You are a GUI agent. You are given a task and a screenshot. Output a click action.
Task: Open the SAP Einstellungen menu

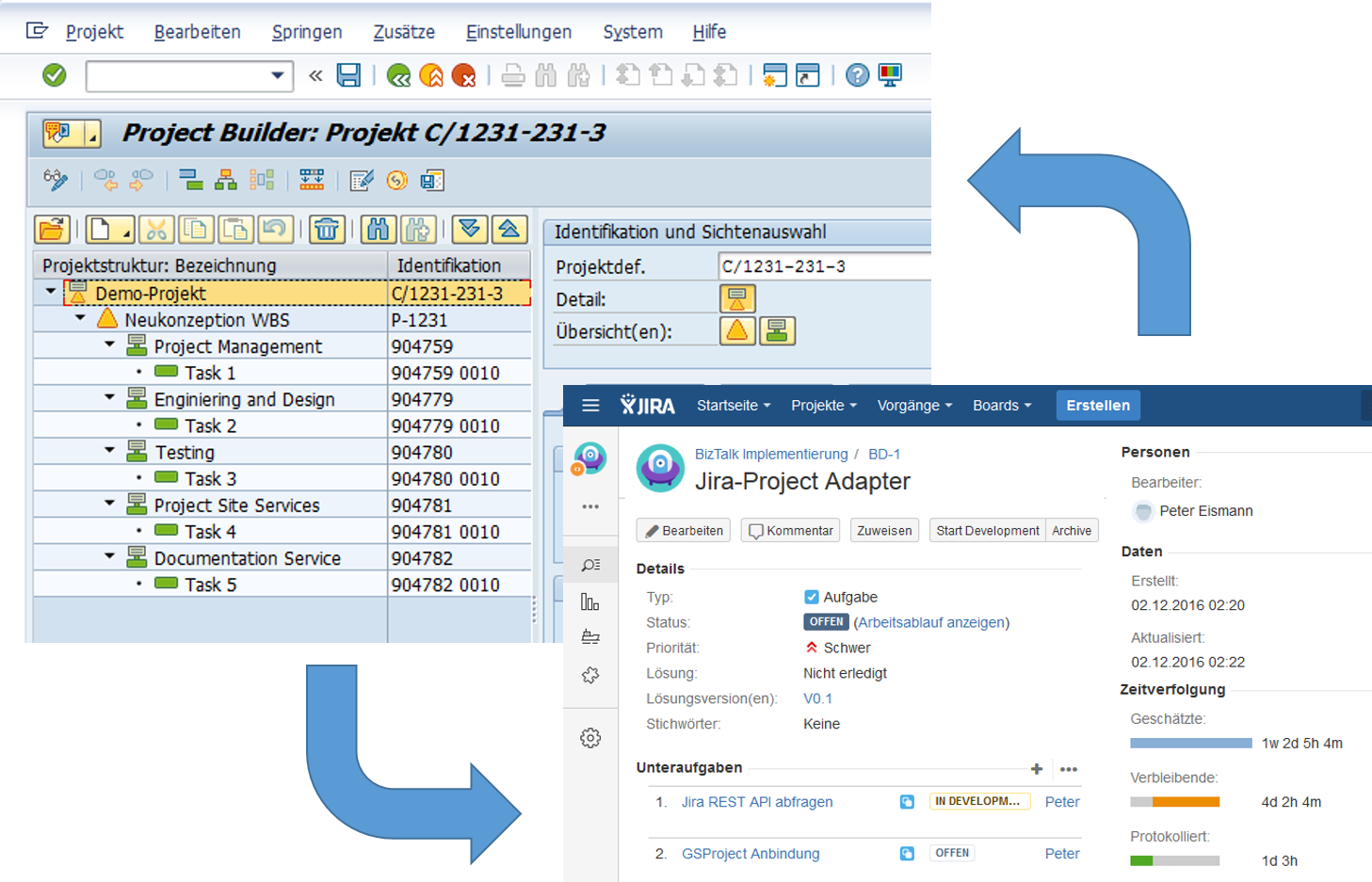click(519, 32)
